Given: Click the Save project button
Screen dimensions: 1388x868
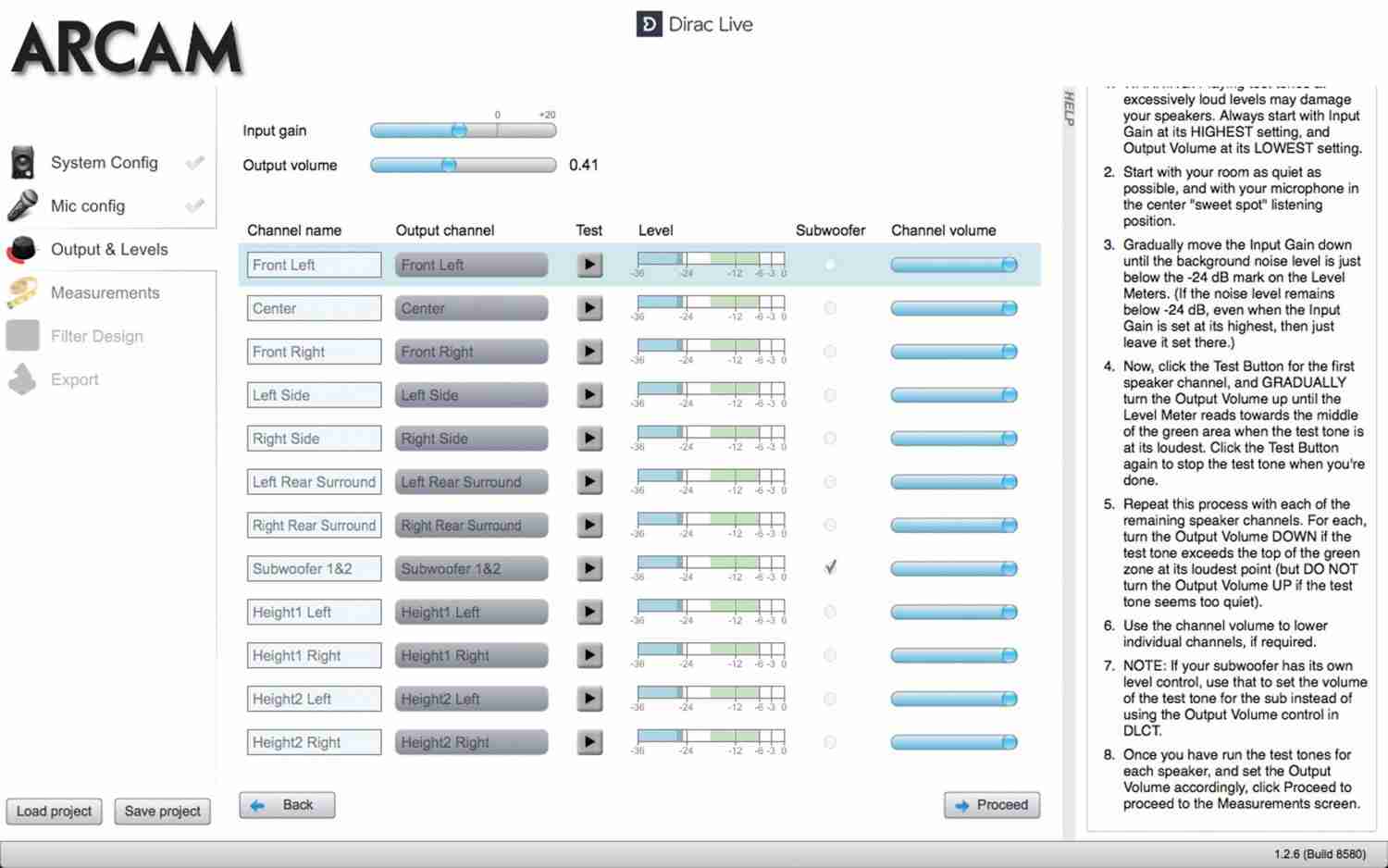Looking at the screenshot, I should (x=163, y=812).
